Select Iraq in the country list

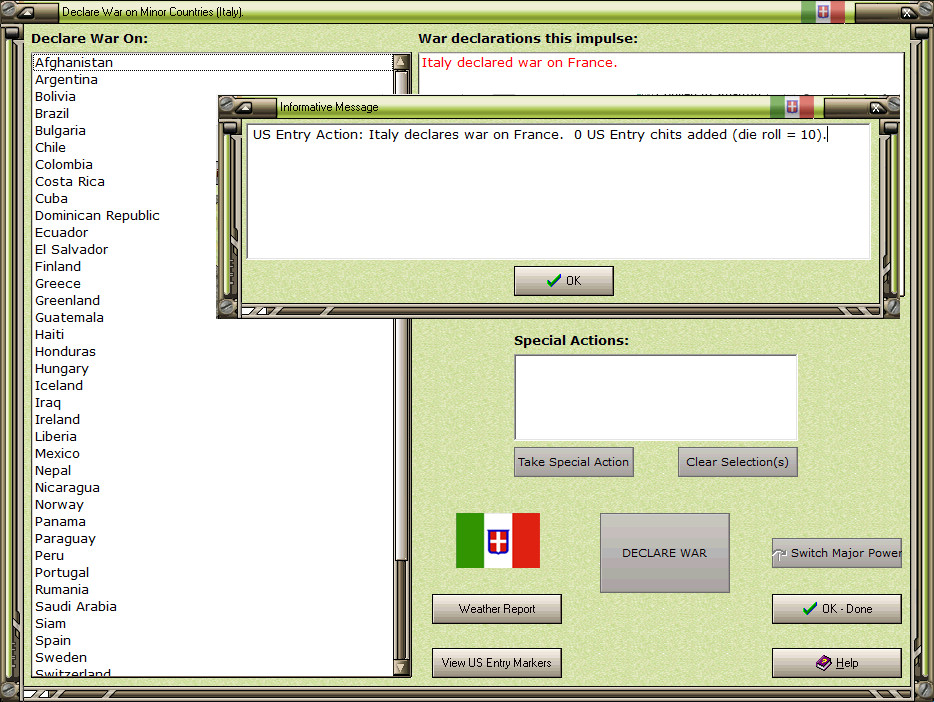pyautogui.click(x=213, y=403)
